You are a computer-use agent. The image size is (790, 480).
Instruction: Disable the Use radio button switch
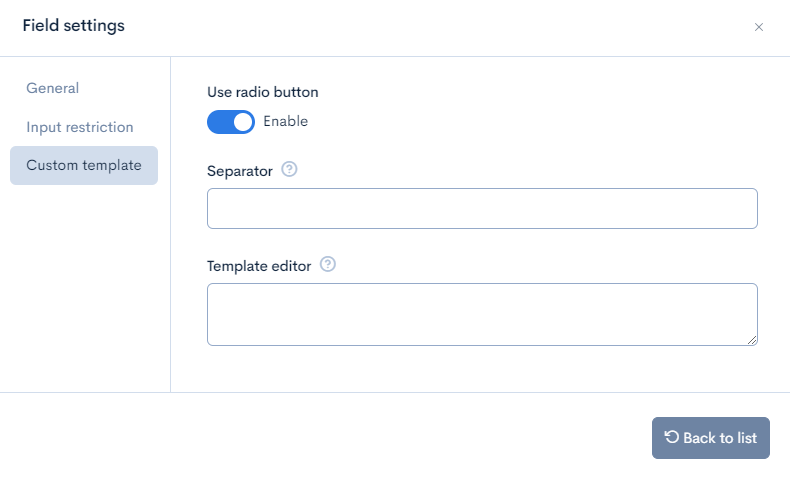click(x=231, y=122)
